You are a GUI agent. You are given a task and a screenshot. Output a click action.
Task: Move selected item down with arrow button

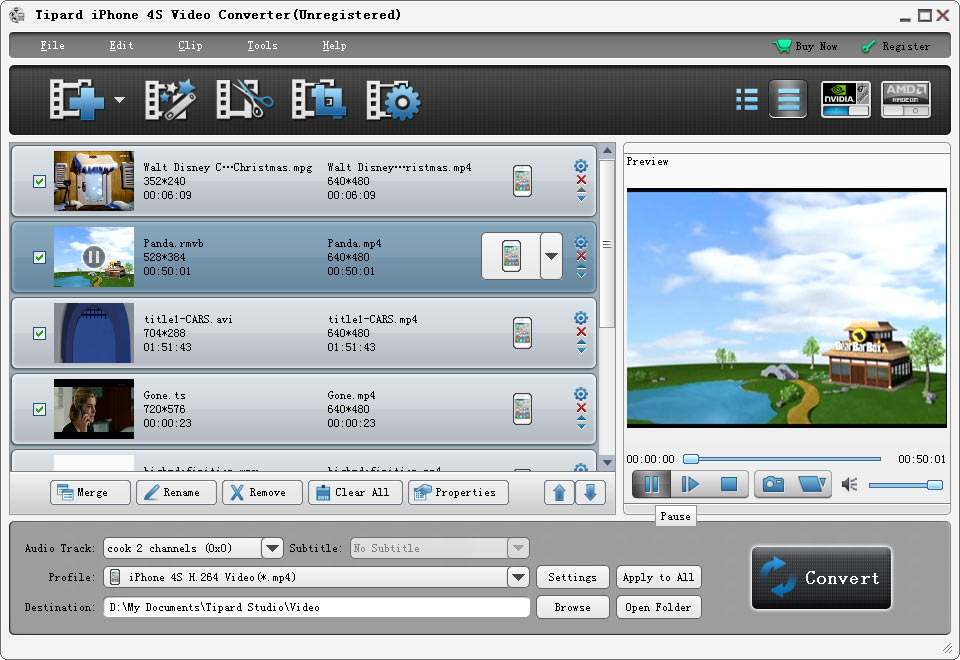click(x=590, y=492)
